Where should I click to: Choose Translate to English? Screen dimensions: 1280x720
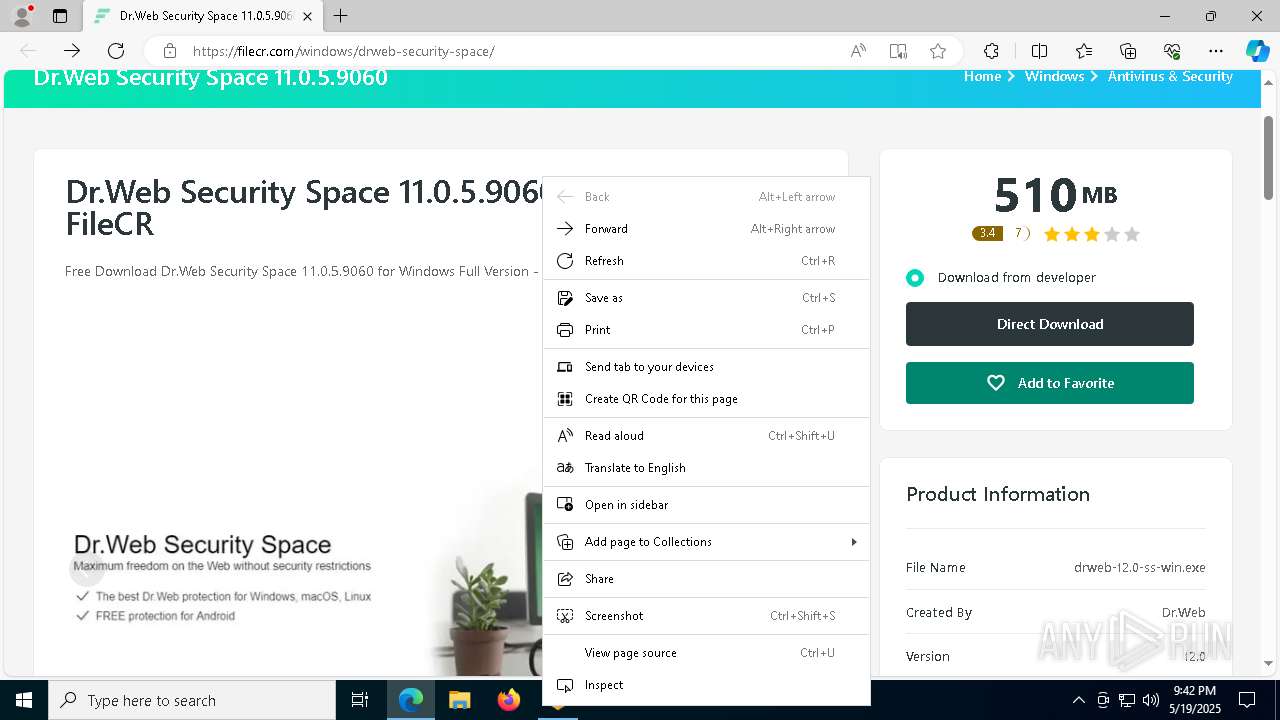coord(706,468)
